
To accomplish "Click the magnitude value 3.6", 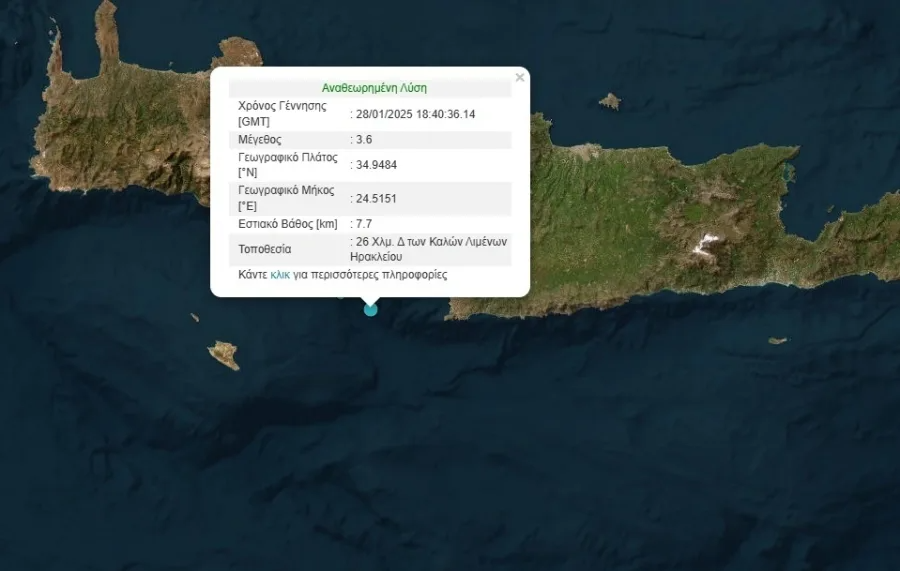I will (363, 140).
